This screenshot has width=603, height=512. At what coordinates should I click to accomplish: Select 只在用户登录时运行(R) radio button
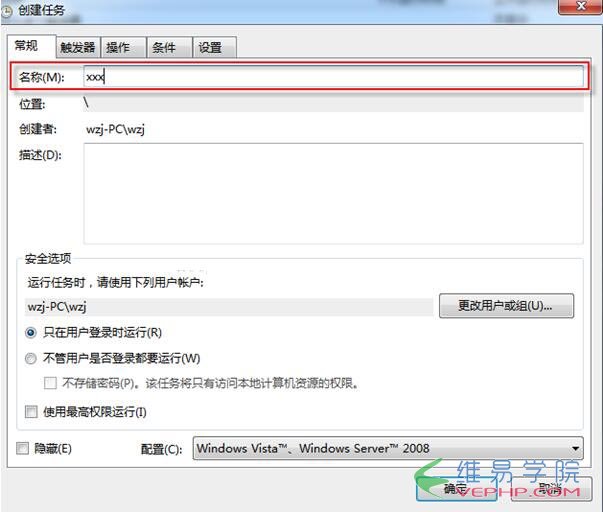[x=31, y=332]
